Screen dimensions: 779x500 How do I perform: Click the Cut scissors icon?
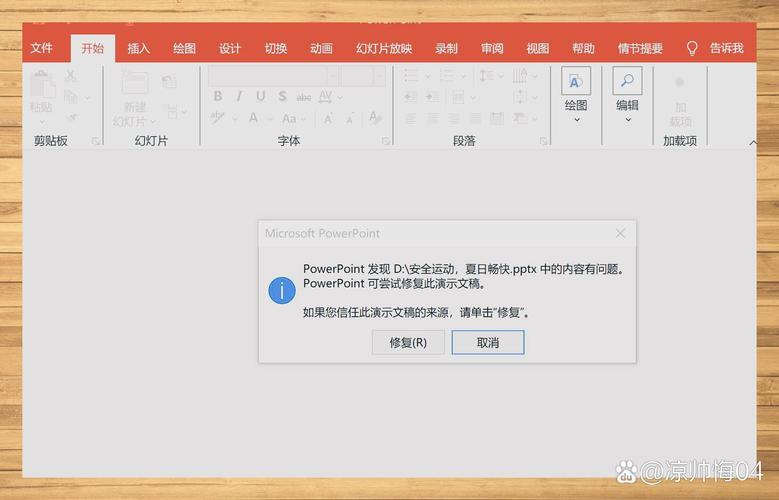coord(71,76)
